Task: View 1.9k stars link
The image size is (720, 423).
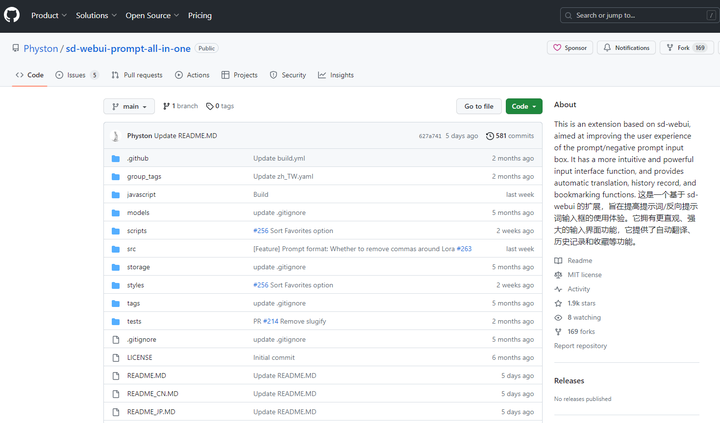Action: coord(574,303)
